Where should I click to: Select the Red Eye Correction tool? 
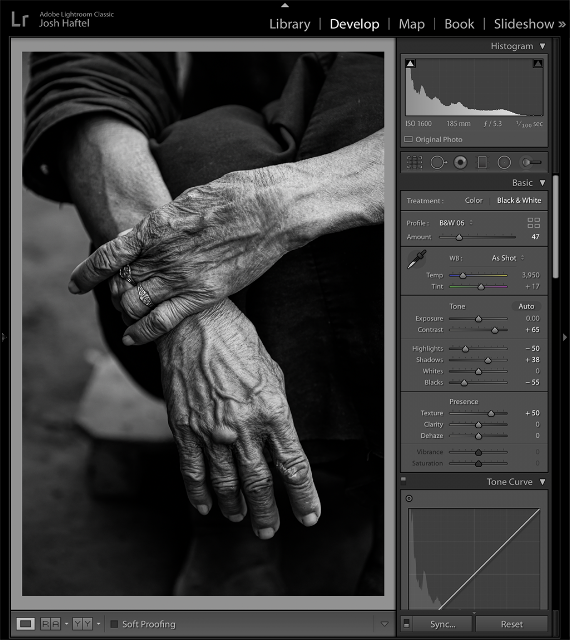click(460, 162)
